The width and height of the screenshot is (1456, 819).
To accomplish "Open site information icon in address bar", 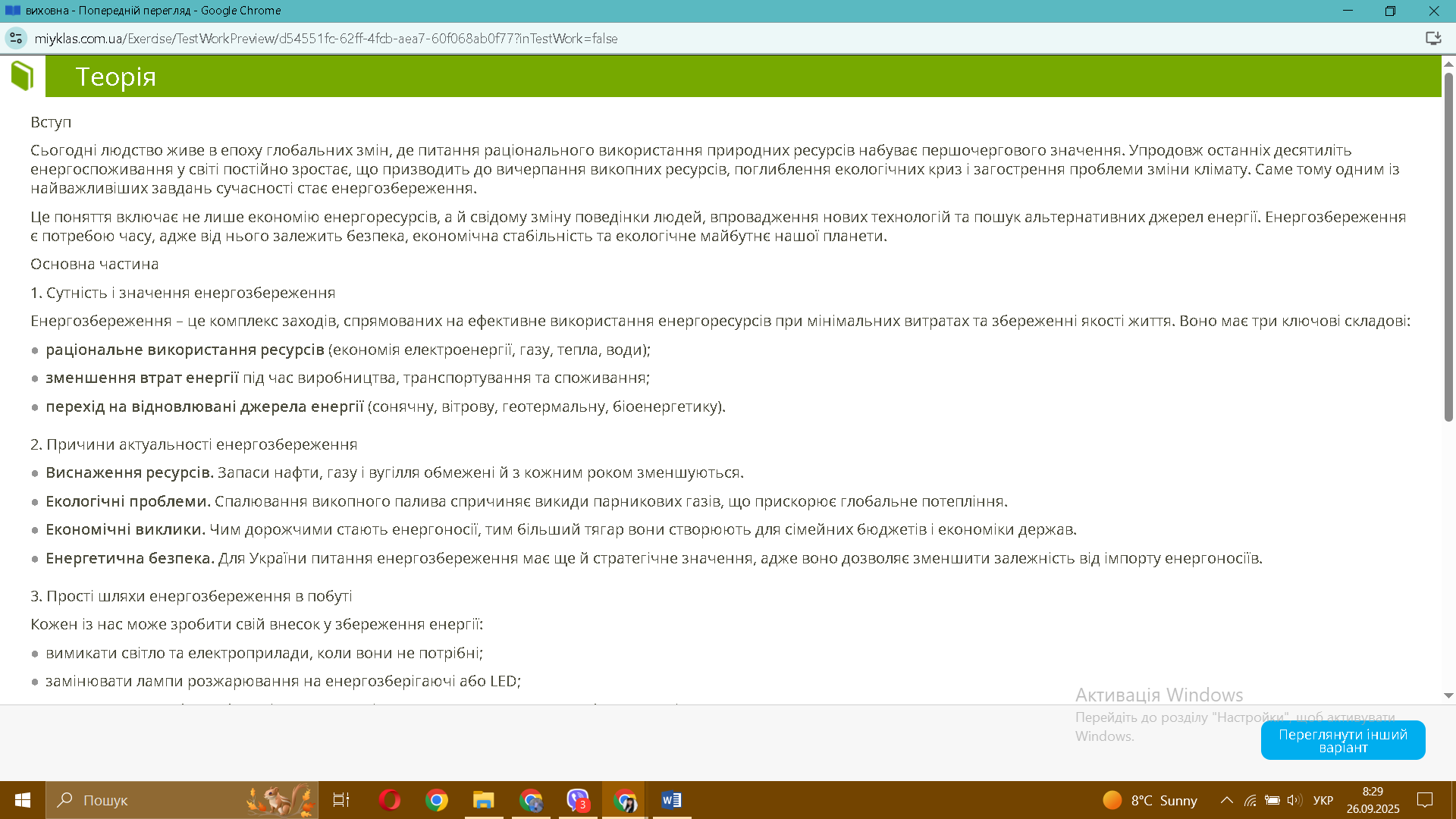I will coord(16,39).
